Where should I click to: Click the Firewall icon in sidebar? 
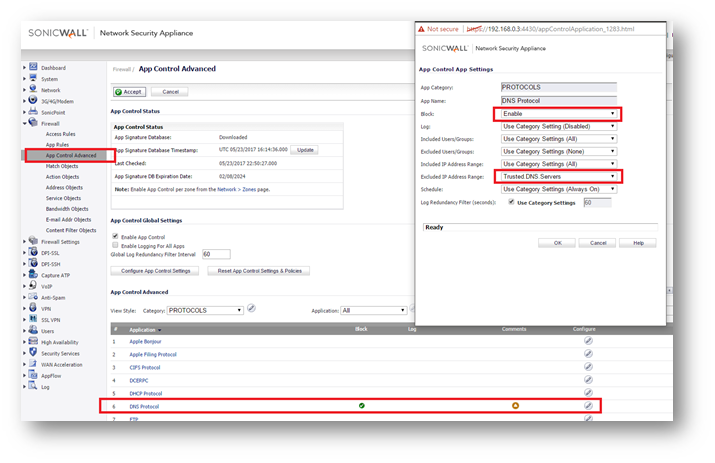pos(33,122)
